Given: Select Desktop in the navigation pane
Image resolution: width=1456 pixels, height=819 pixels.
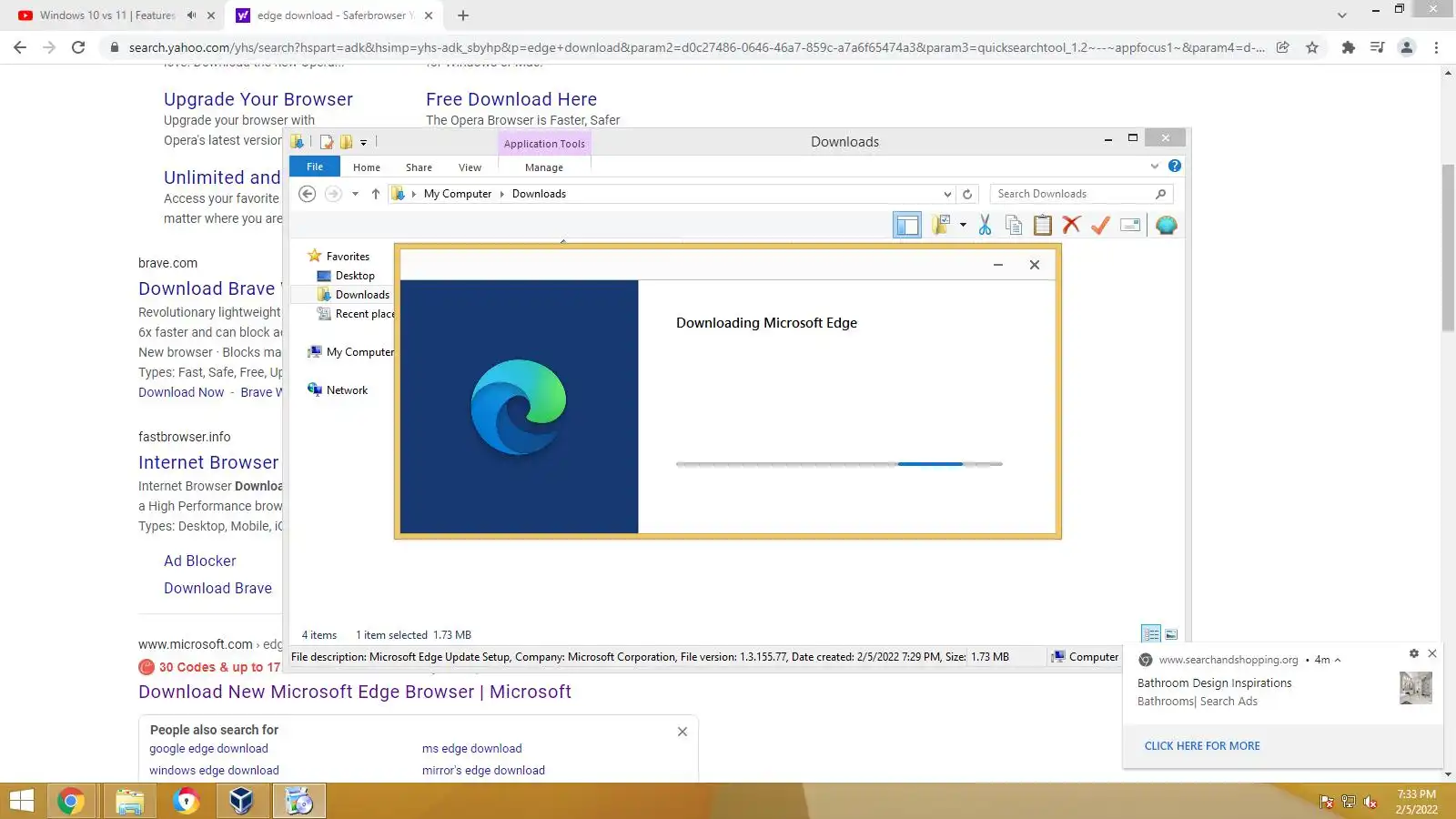Looking at the screenshot, I should [x=355, y=276].
